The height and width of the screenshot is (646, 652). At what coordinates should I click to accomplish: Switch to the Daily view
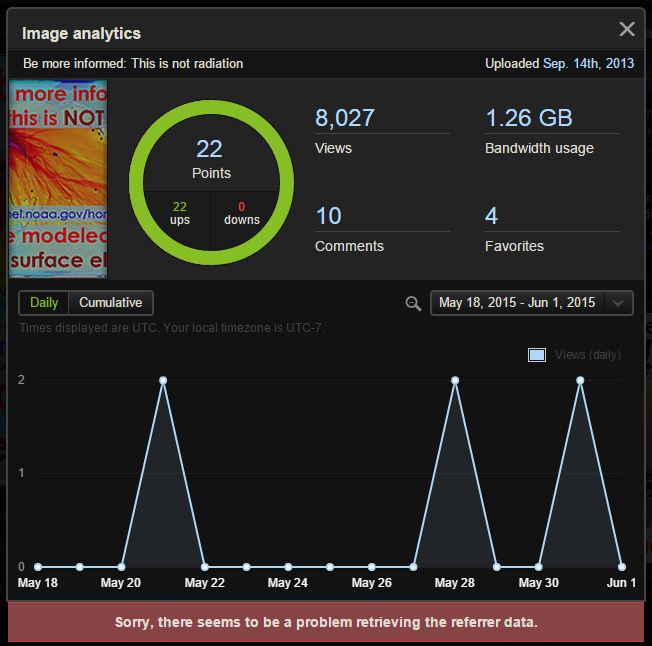pos(44,303)
